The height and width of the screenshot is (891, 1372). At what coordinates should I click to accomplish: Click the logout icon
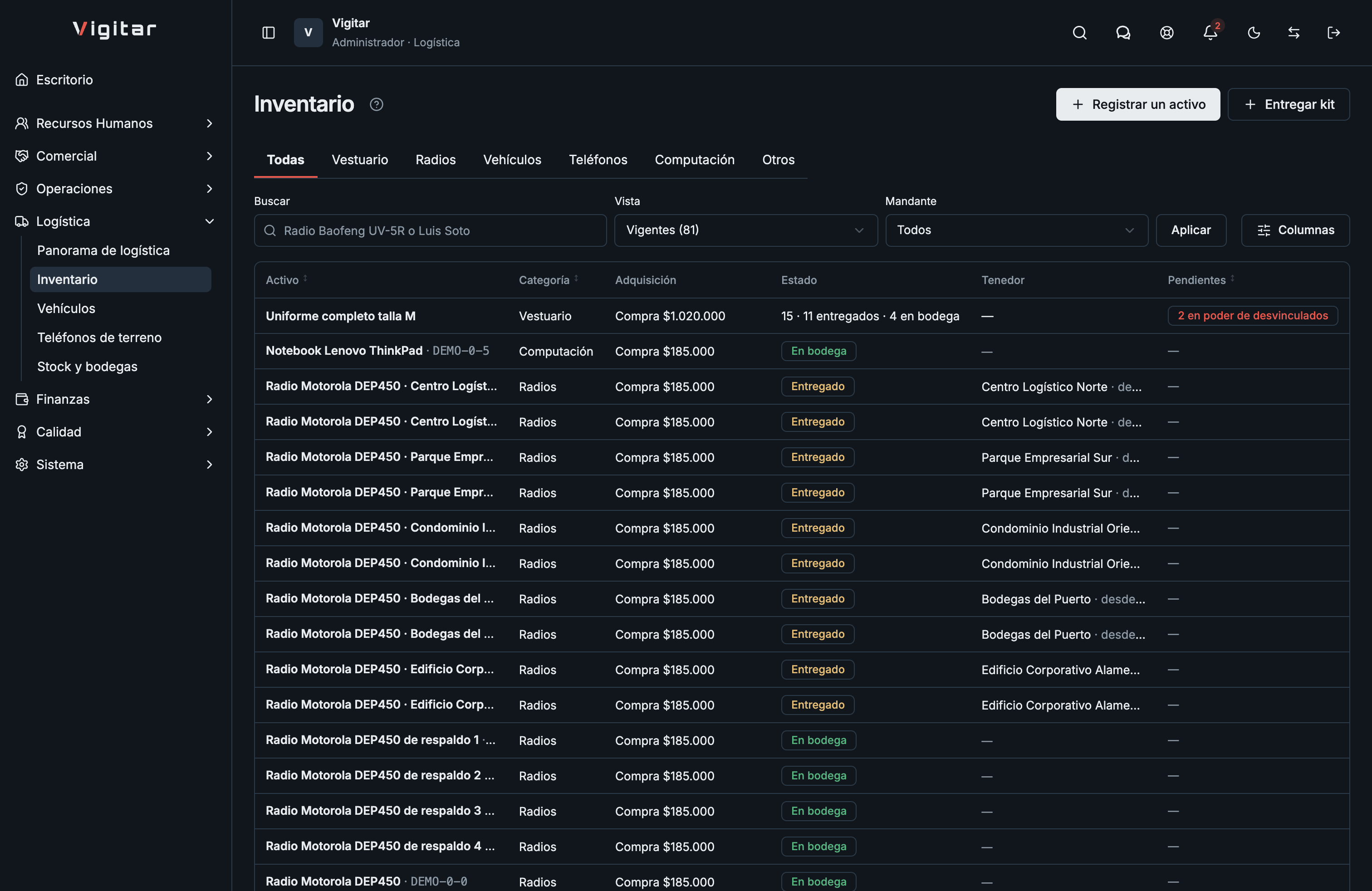pyautogui.click(x=1333, y=33)
